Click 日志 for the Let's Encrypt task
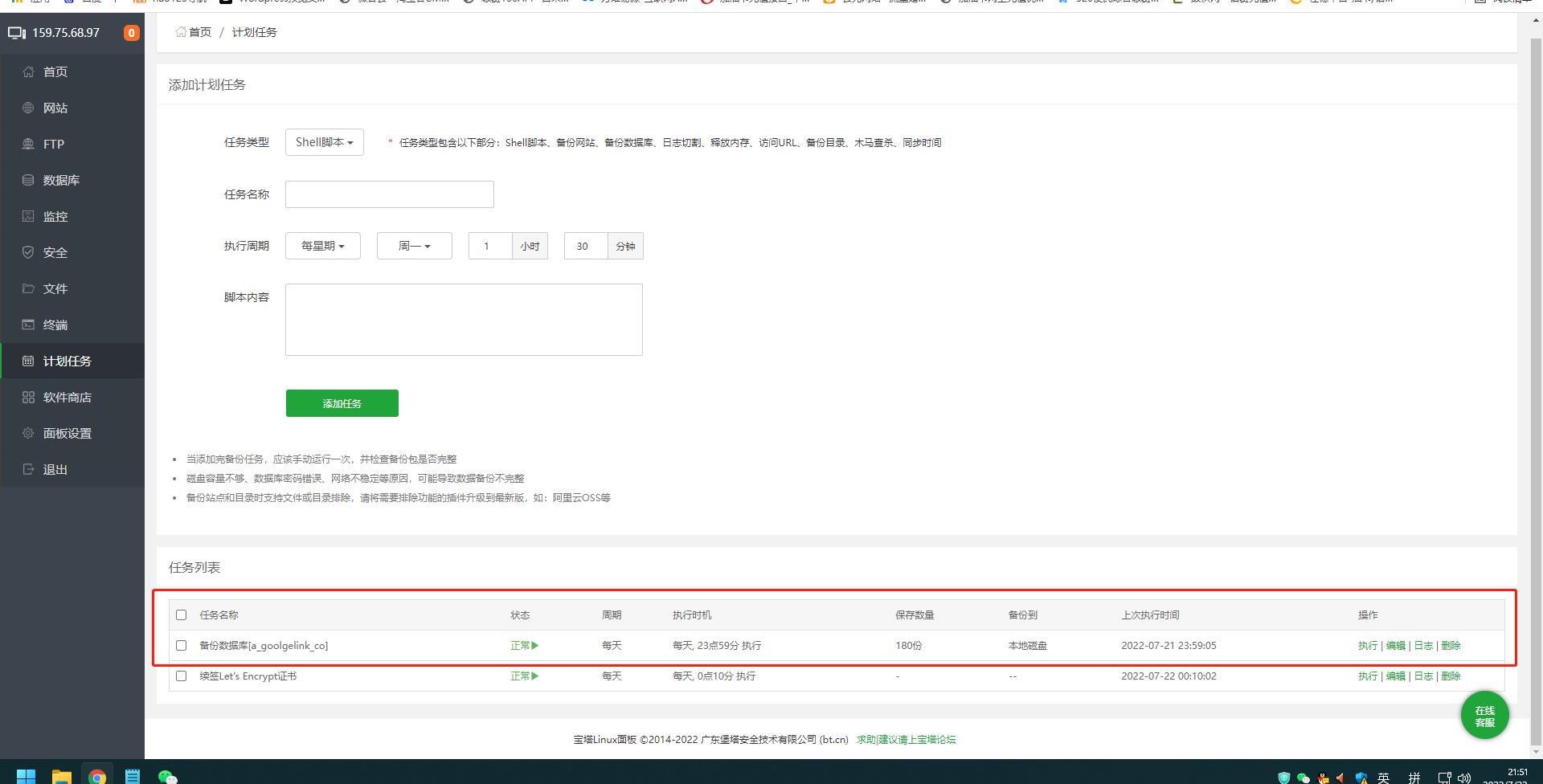This screenshot has width=1543, height=784. (x=1423, y=676)
